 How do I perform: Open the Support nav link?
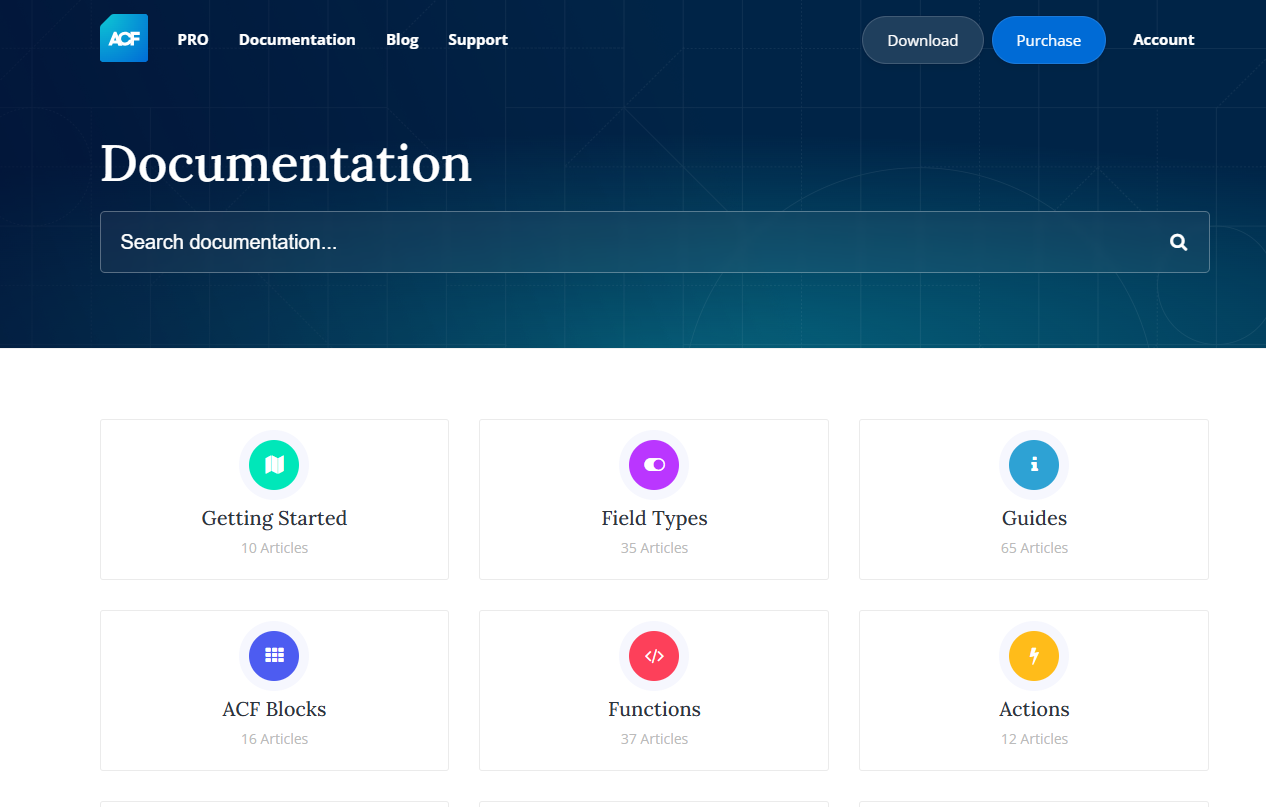[478, 40]
